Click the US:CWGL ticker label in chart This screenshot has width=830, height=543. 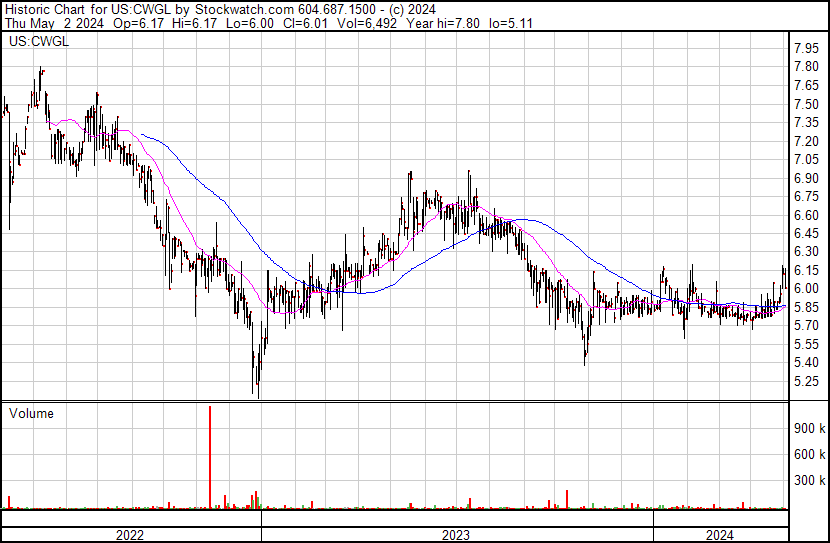39,42
